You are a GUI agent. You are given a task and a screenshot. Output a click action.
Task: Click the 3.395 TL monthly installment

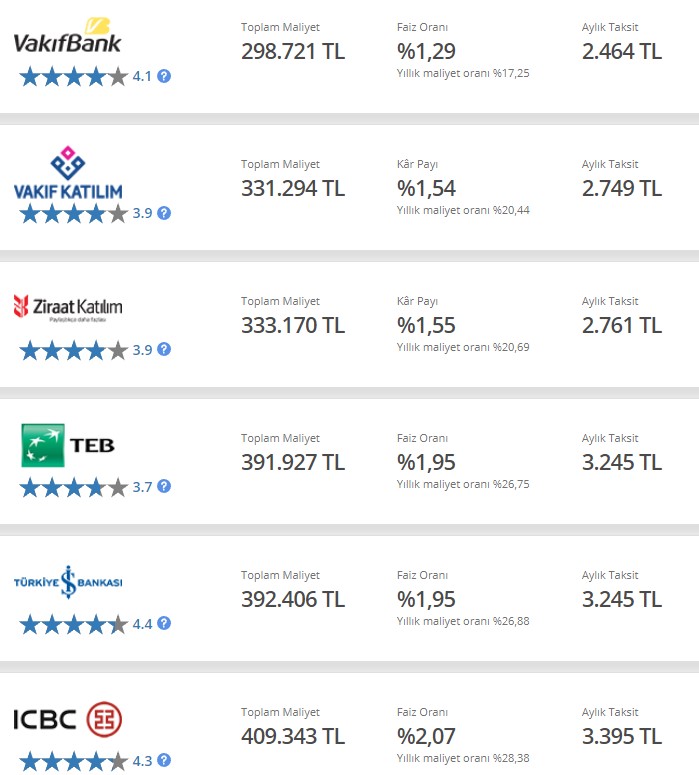(622, 736)
